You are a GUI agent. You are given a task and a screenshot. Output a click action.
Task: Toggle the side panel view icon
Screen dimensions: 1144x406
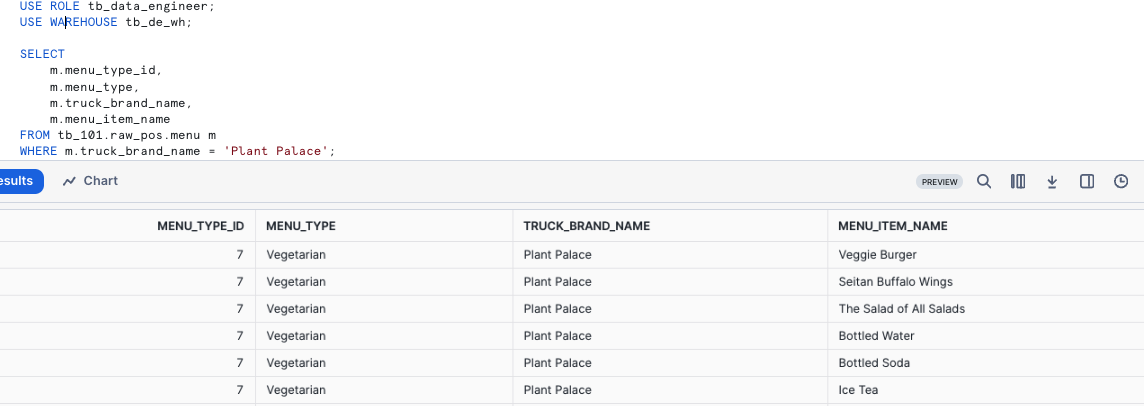coord(1087,181)
